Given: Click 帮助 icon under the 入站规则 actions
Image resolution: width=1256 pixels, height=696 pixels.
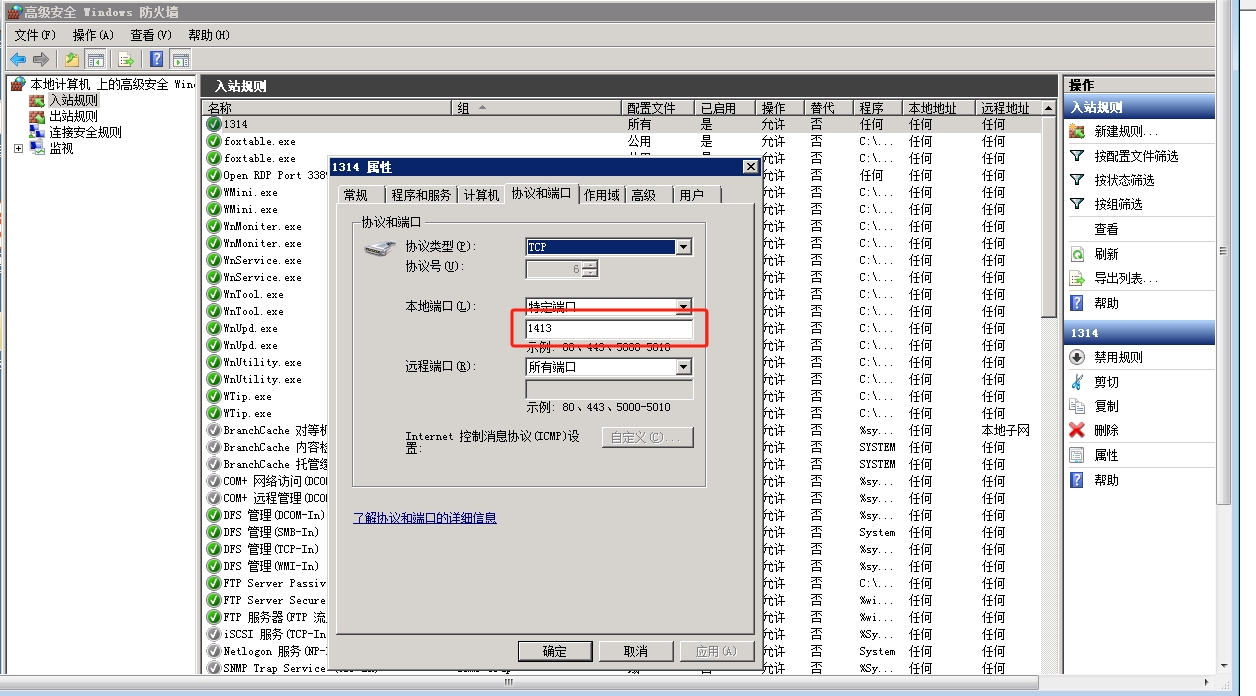Looking at the screenshot, I should (1077, 303).
